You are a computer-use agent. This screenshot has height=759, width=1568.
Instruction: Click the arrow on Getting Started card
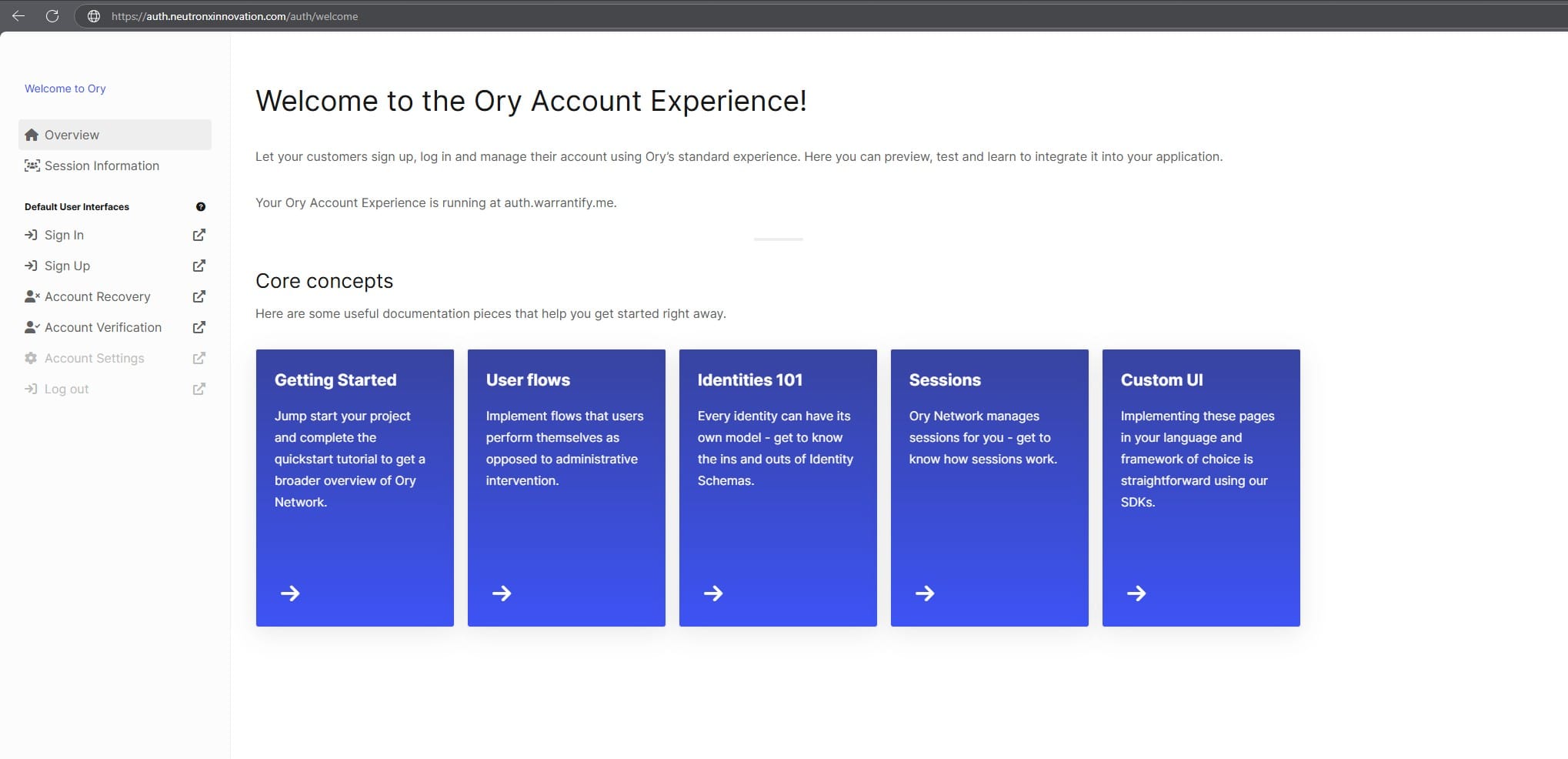coord(290,593)
